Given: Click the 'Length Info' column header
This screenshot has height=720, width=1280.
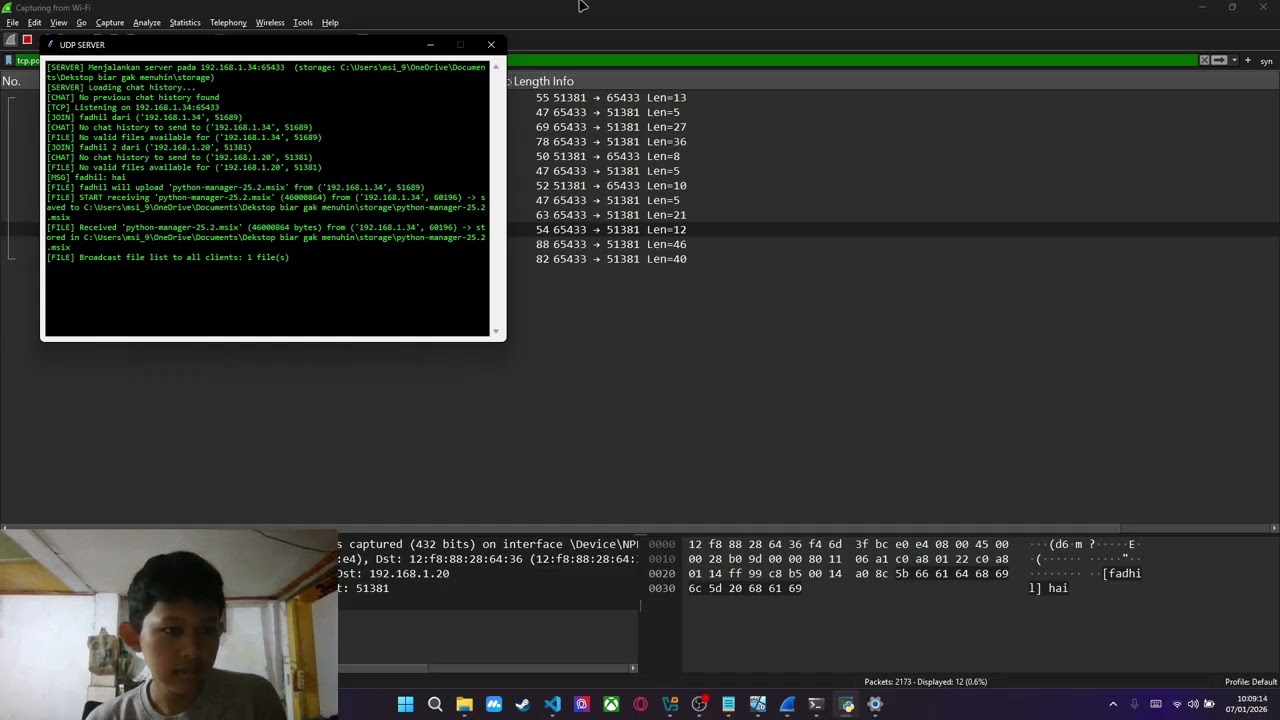Looking at the screenshot, I should click(544, 81).
